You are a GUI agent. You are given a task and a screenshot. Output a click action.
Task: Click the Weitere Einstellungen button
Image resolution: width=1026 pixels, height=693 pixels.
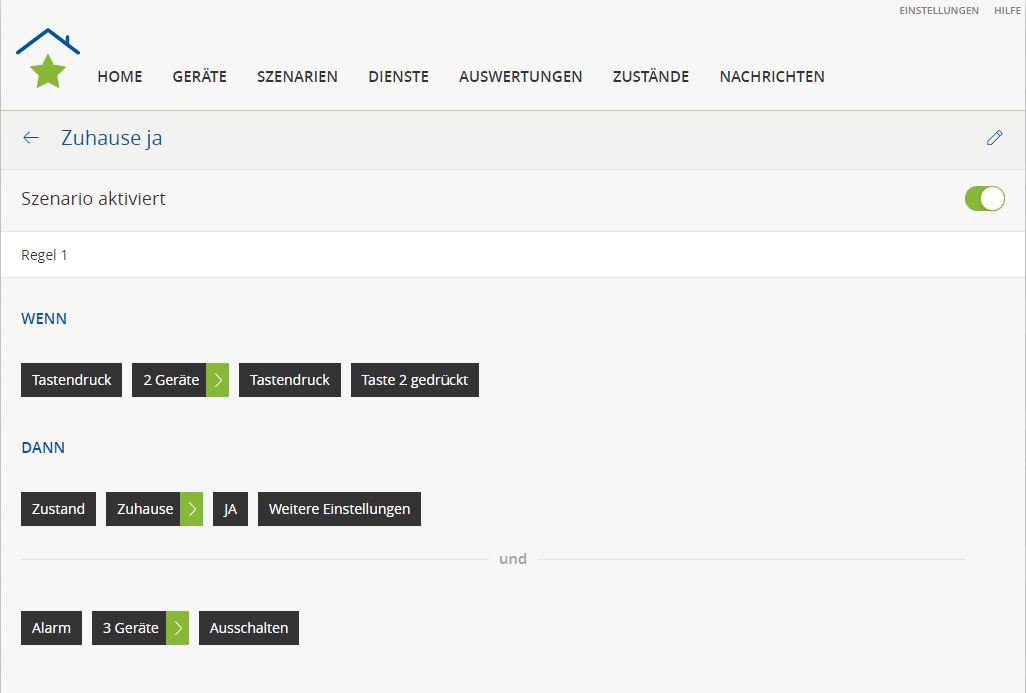pyautogui.click(x=339, y=509)
